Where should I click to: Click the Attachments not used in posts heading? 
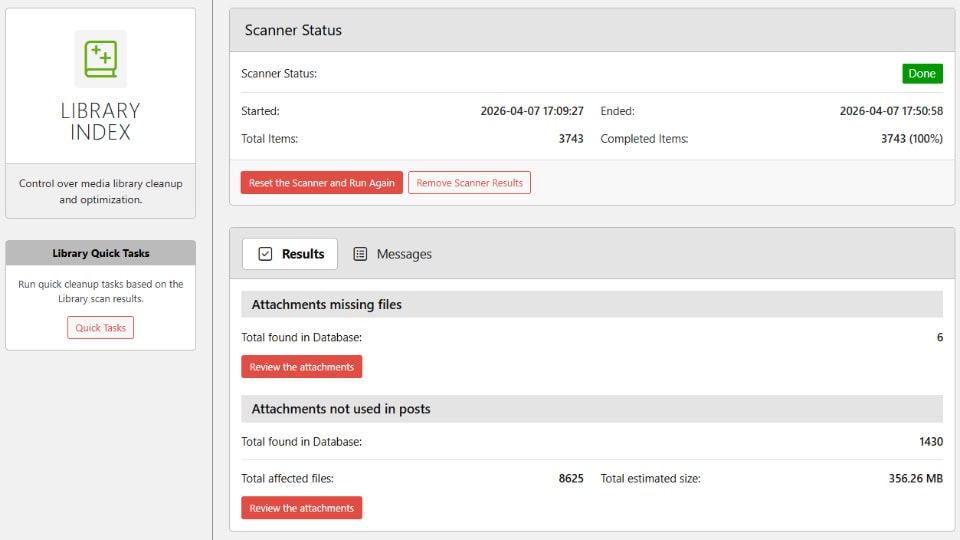pos(341,409)
